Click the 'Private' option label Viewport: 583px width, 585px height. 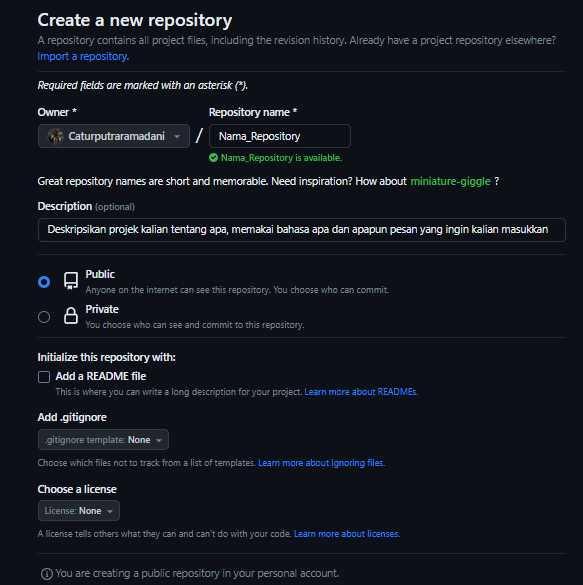[102, 309]
